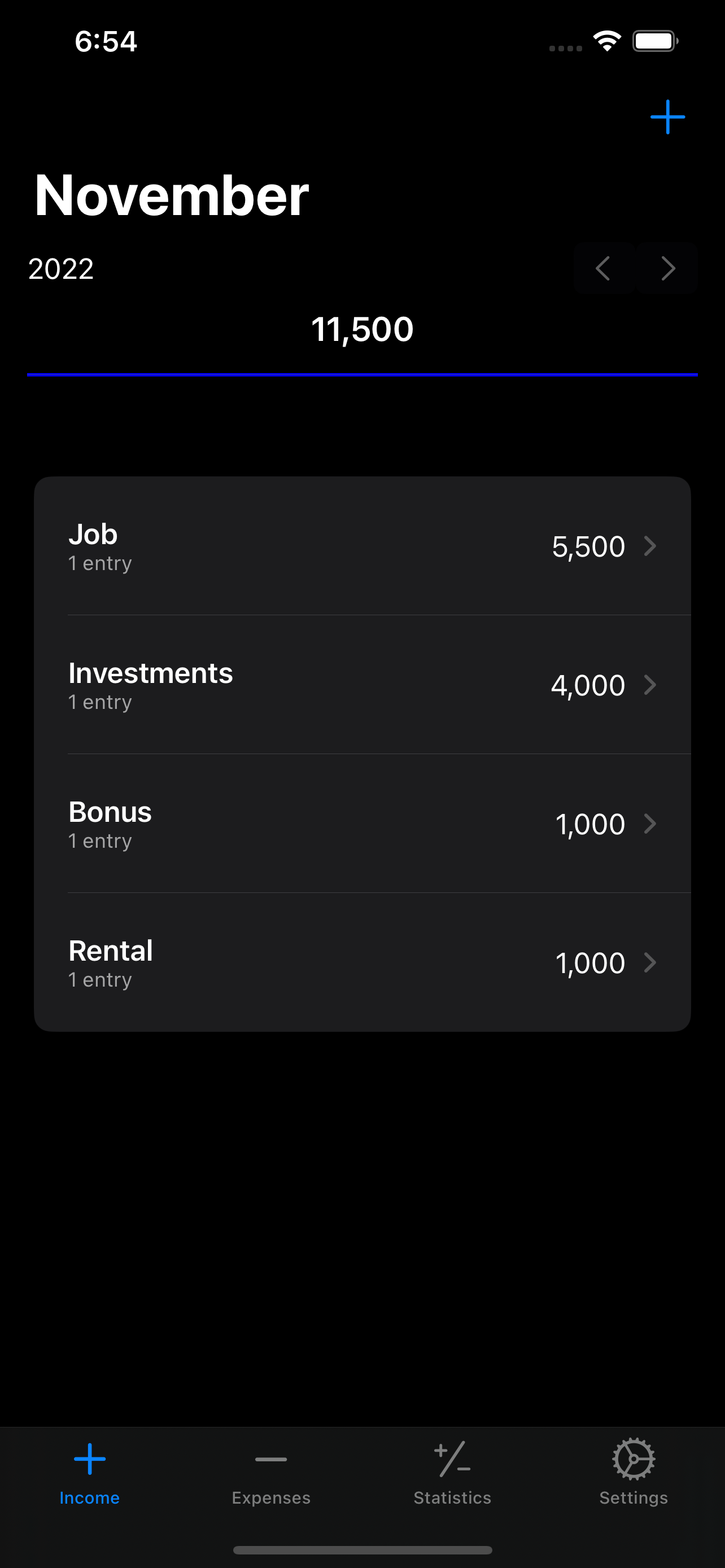This screenshot has width=725, height=1568.
Task: Select the Bonus 1,000 amount
Action: pos(590,825)
